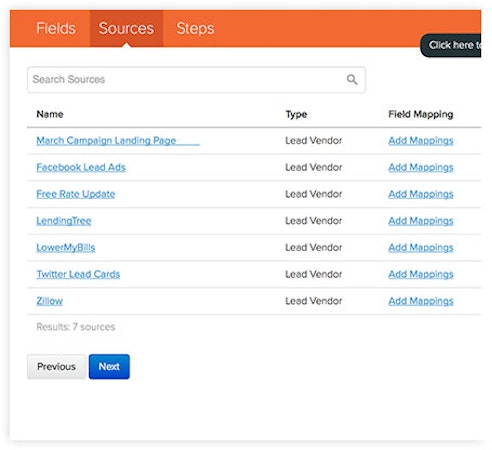
Task: Add Mappings for Free Rate Update
Action: [421, 194]
